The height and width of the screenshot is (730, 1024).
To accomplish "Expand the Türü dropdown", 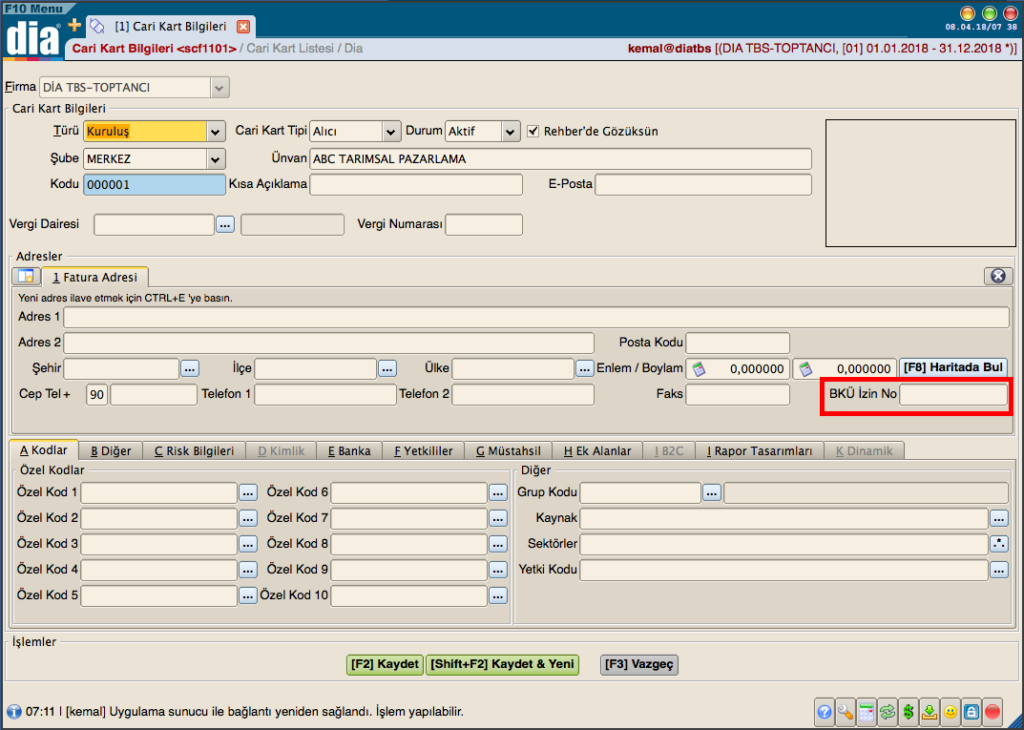I will [216, 131].
